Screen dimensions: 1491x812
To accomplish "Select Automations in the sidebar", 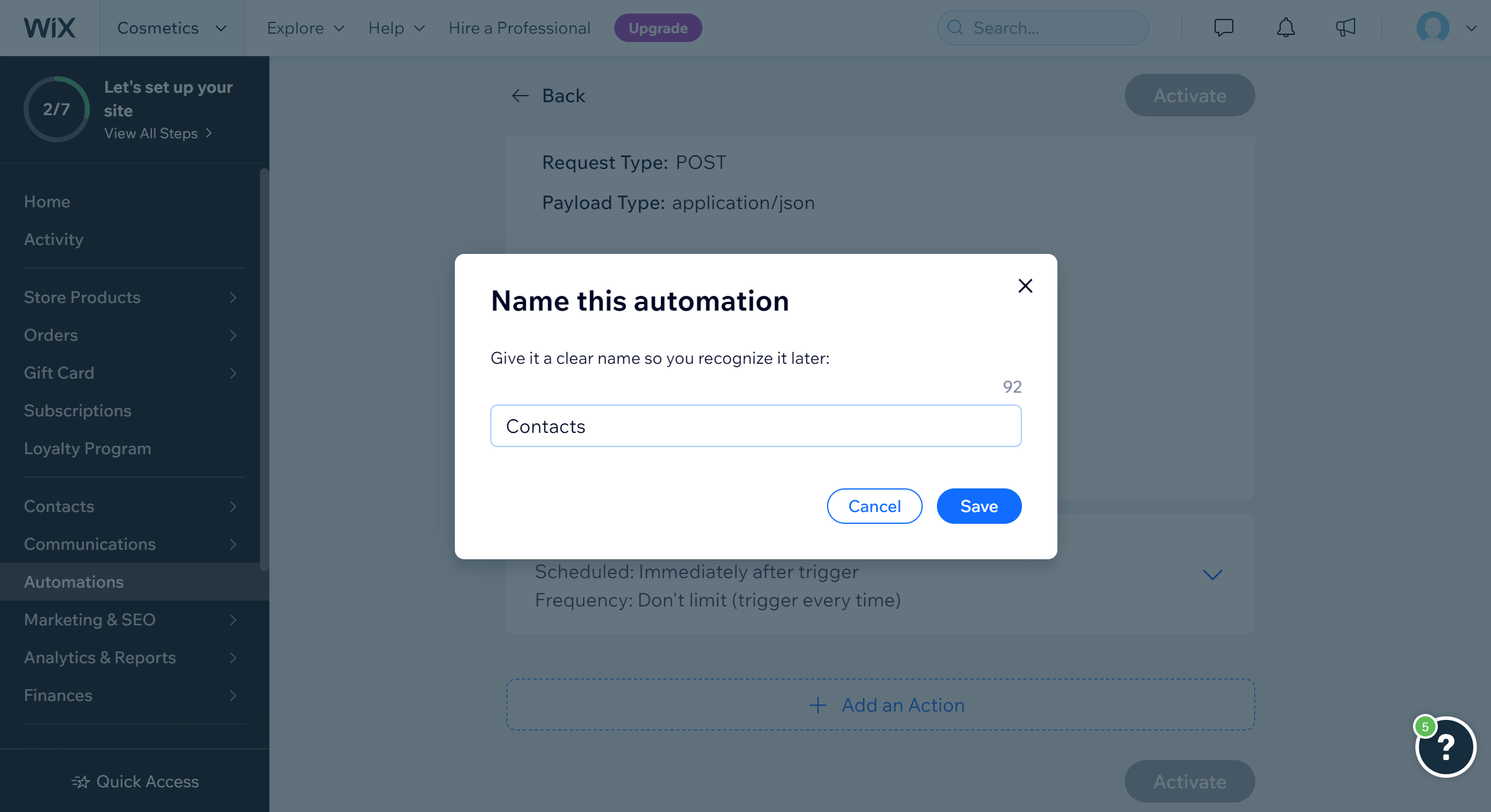I will pos(135,582).
